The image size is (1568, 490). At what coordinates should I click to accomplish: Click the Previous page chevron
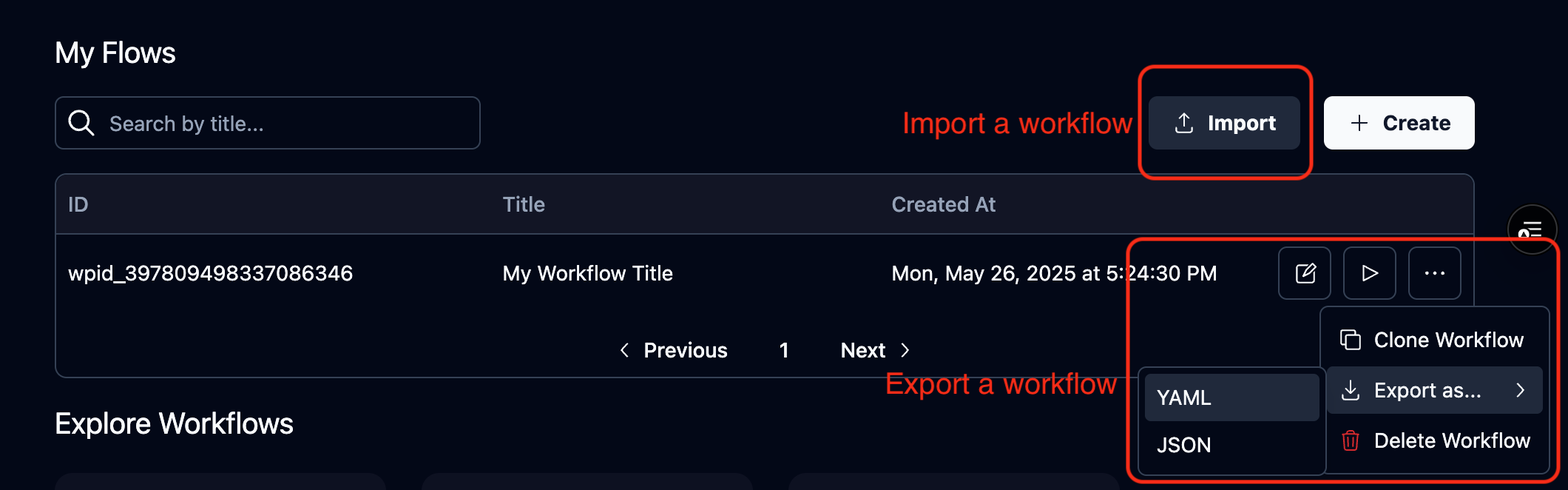pyautogui.click(x=624, y=349)
